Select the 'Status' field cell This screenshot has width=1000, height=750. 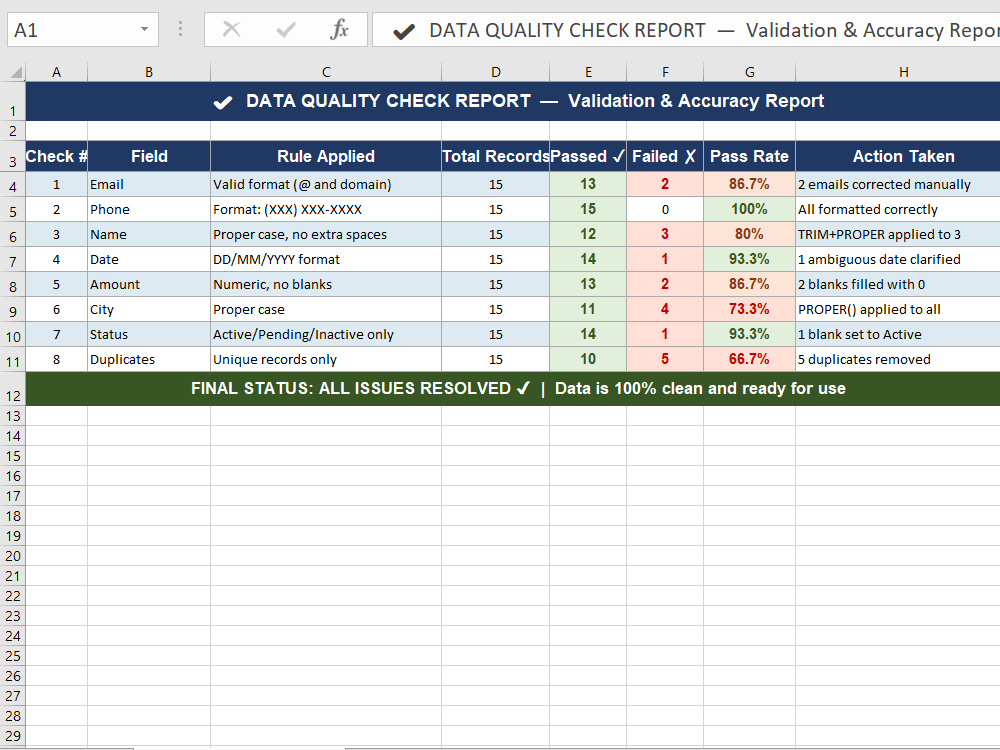149,334
